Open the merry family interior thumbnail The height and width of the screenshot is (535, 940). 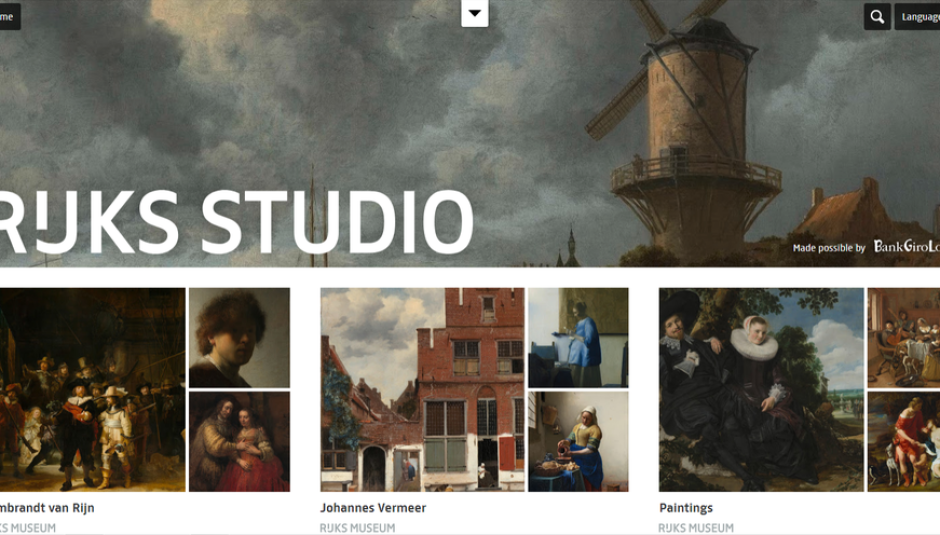click(x=903, y=338)
